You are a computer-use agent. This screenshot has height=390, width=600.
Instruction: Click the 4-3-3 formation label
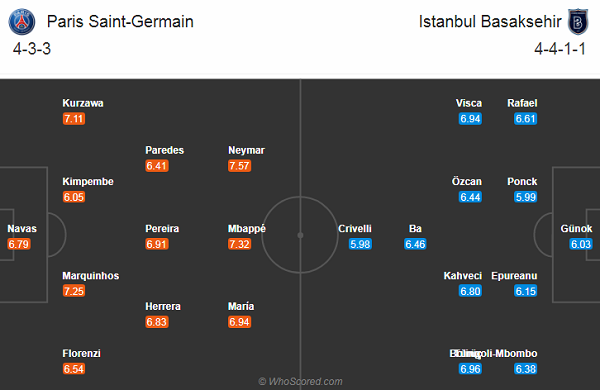(x=32, y=49)
